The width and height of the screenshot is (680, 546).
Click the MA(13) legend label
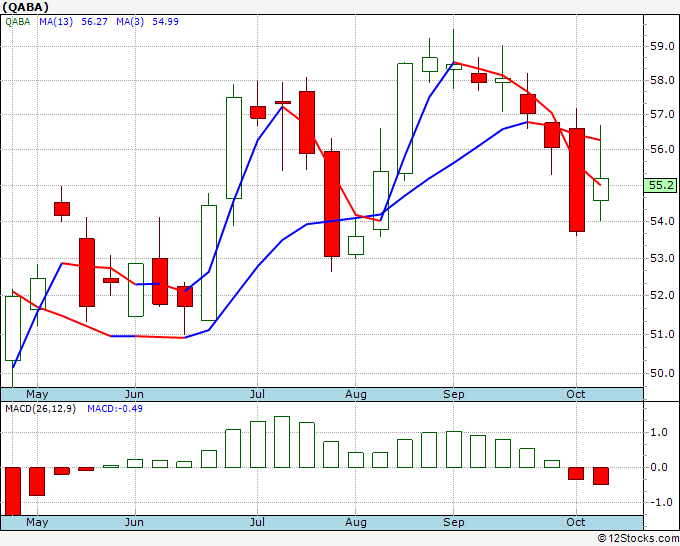click(x=56, y=22)
